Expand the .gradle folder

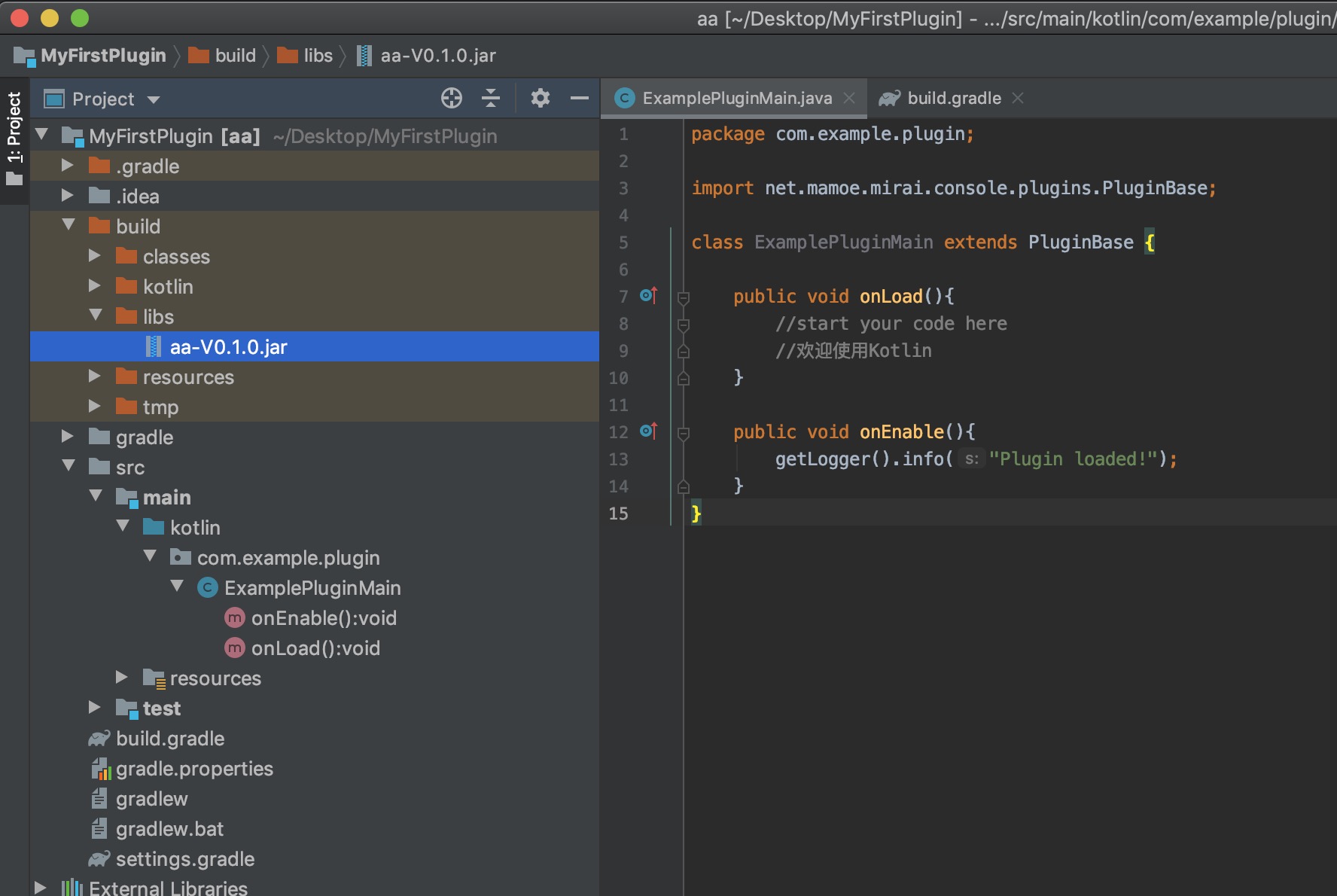click(68, 166)
